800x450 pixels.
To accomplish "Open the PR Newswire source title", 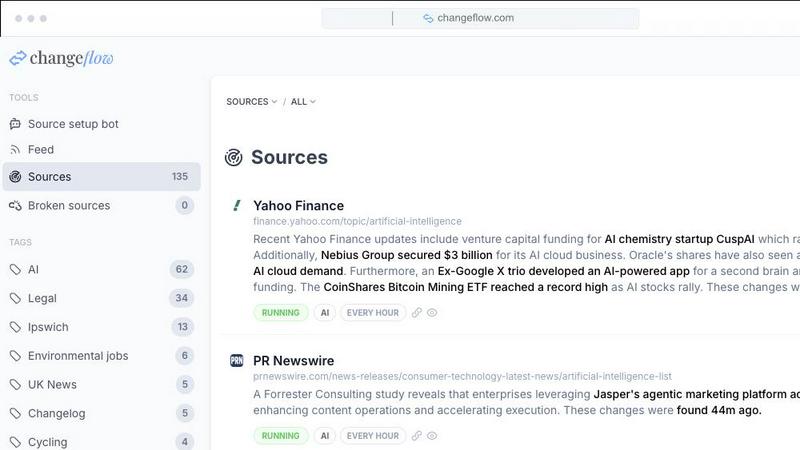I will tap(293, 361).
